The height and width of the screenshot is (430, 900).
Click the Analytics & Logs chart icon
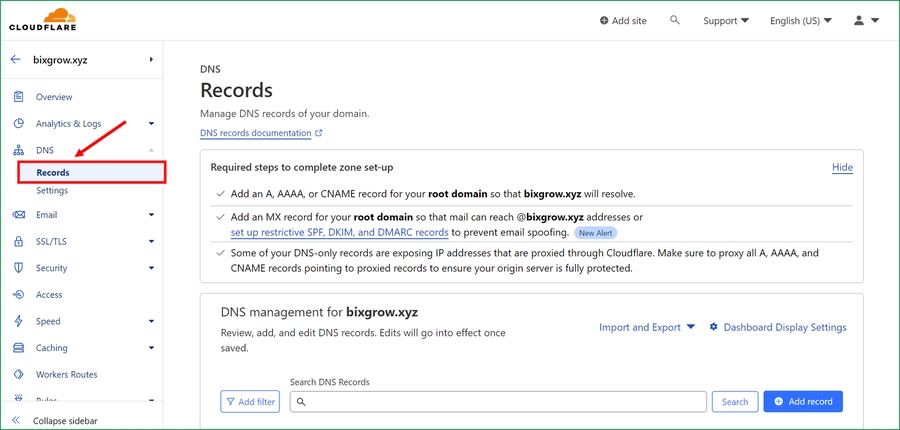pyautogui.click(x=17, y=124)
